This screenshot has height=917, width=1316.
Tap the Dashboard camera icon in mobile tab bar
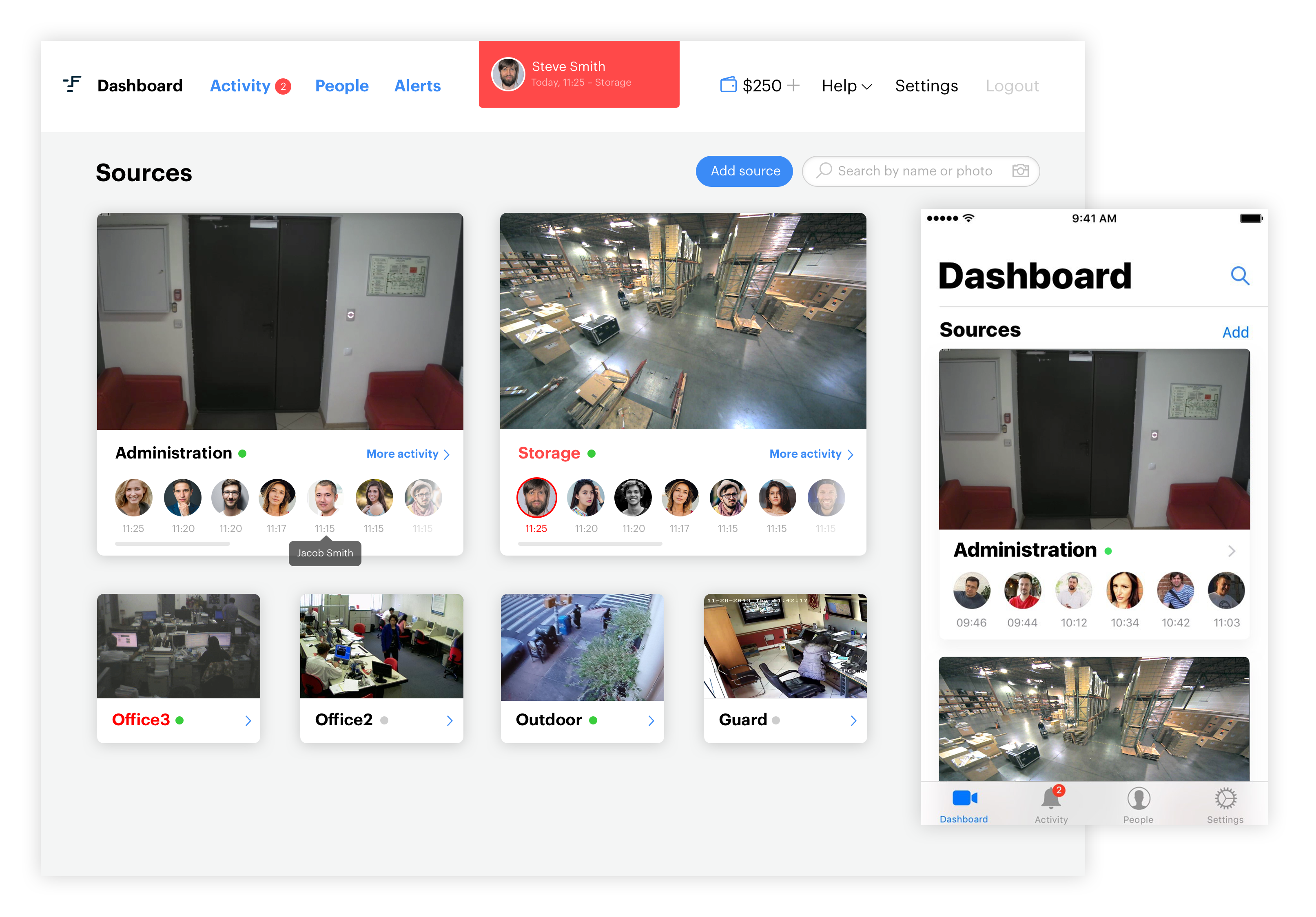[965, 798]
